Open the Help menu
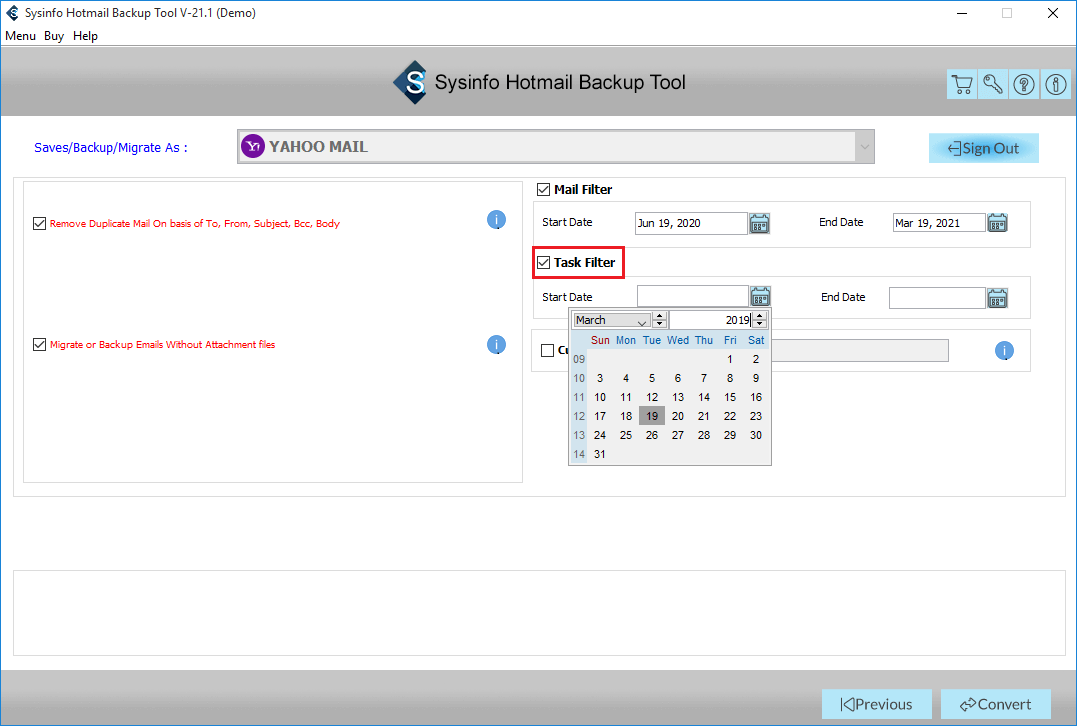Screen dimensions: 1077x726 (85, 36)
